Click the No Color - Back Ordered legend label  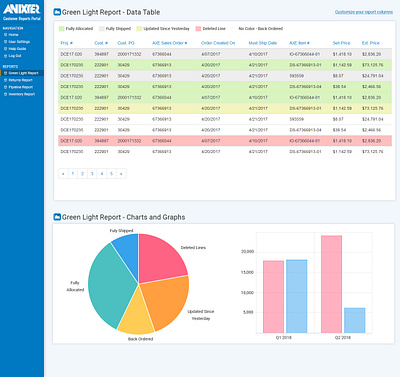(x=261, y=29)
